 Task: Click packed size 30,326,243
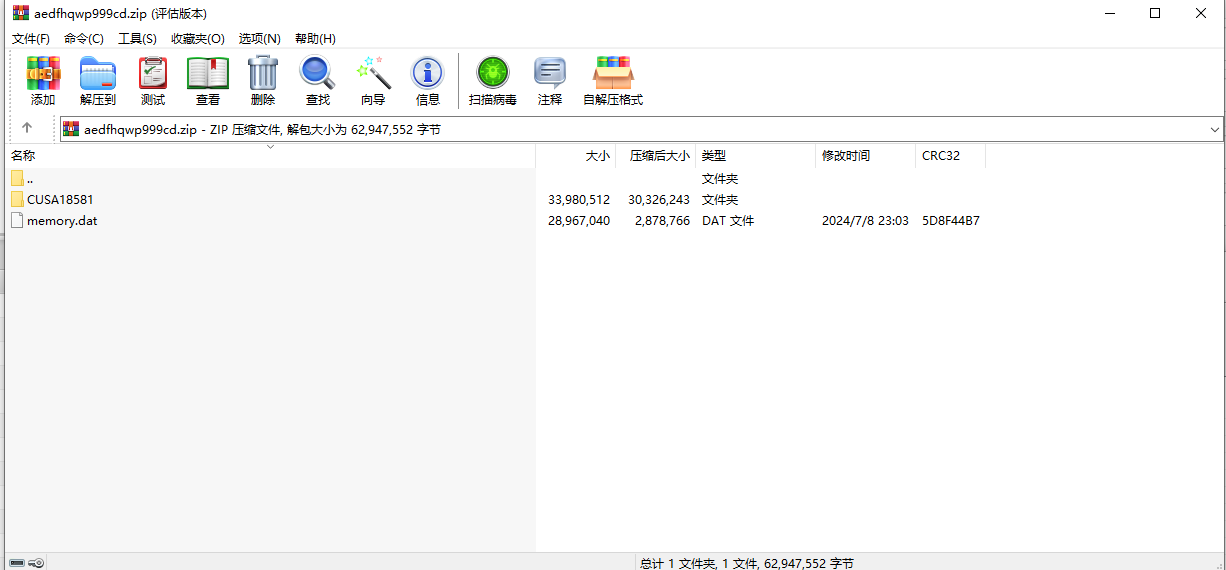point(659,200)
